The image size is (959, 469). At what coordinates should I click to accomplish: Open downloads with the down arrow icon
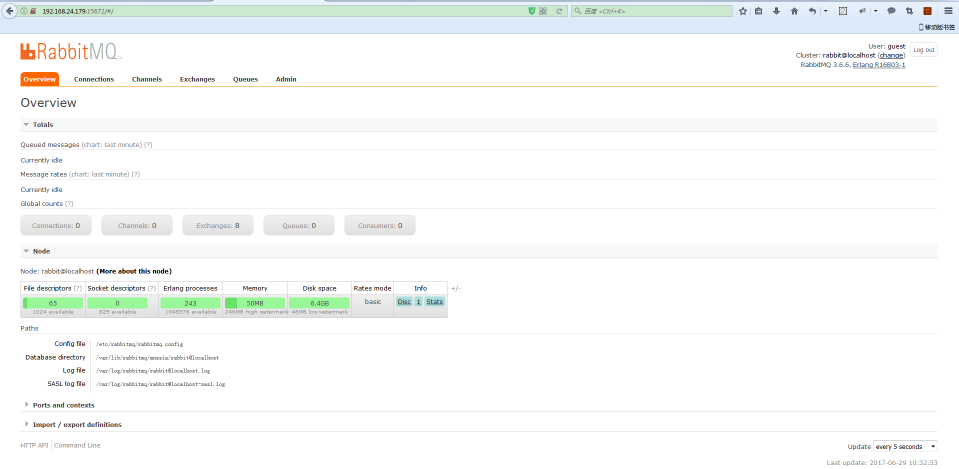(x=776, y=11)
